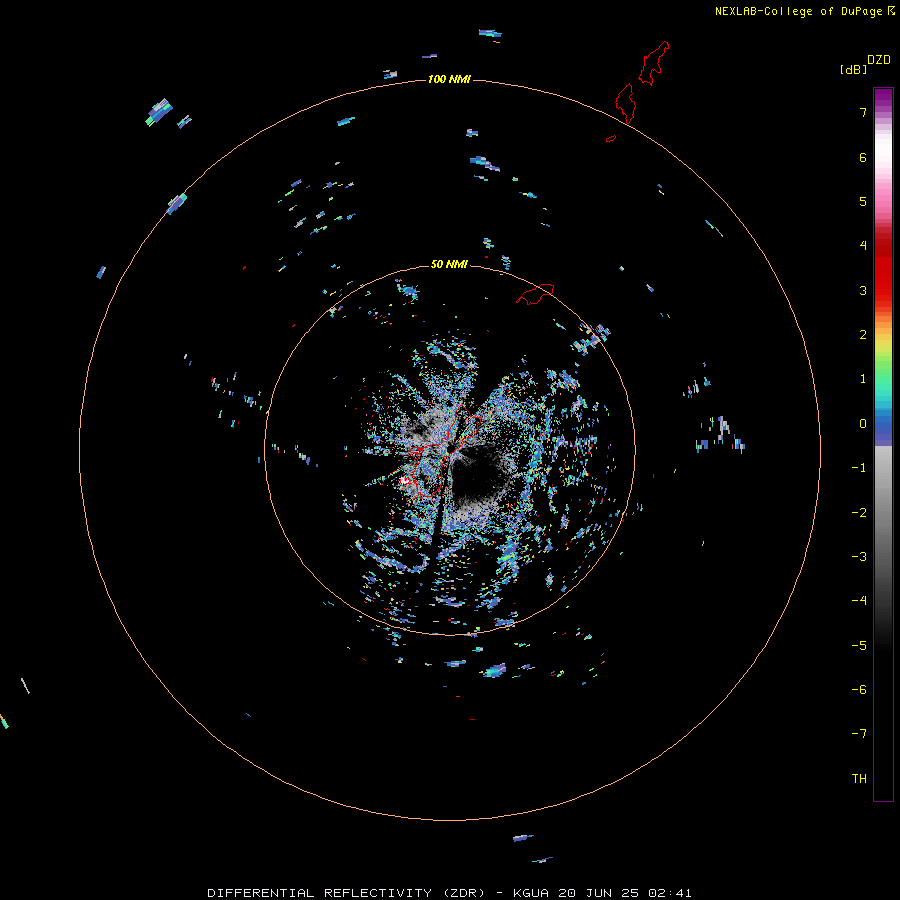Click the 5 value on color scale
Viewport: 900px width, 900px height.
coord(863,201)
